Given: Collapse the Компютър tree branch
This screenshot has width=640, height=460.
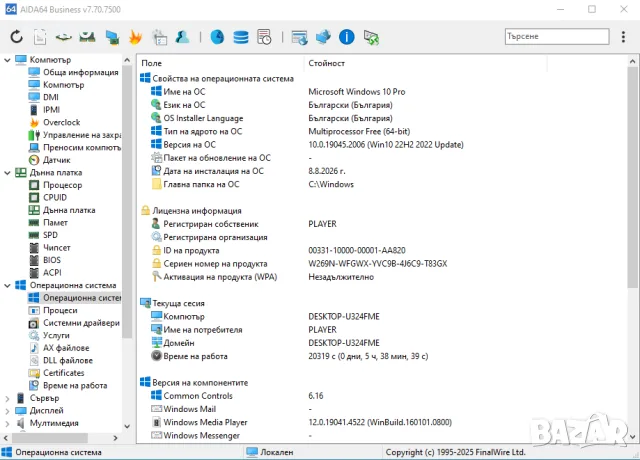Looking at the screenshot, I should point(7,60).
